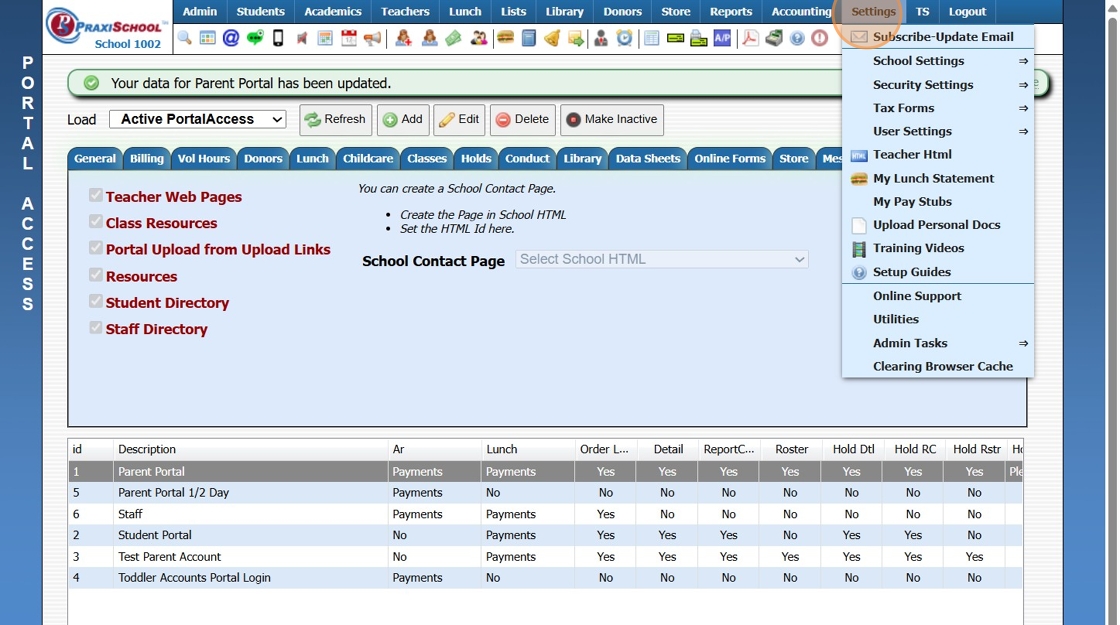Click the magnifying glass search icon
This screenshot has width=1120, height=625.
(185, 39)
